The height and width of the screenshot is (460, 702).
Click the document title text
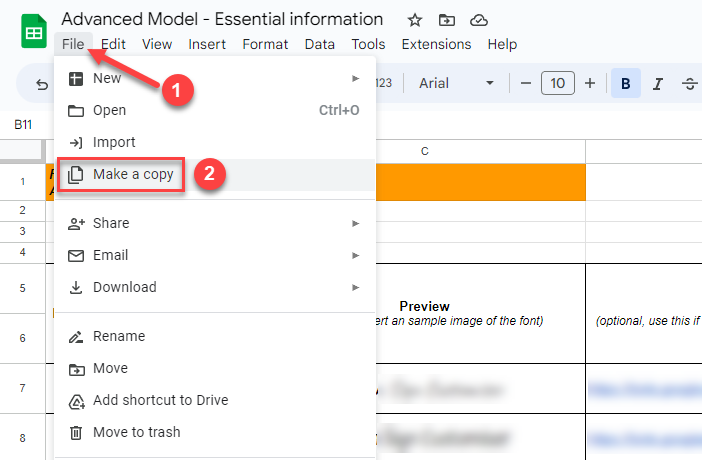click(222, 19)
